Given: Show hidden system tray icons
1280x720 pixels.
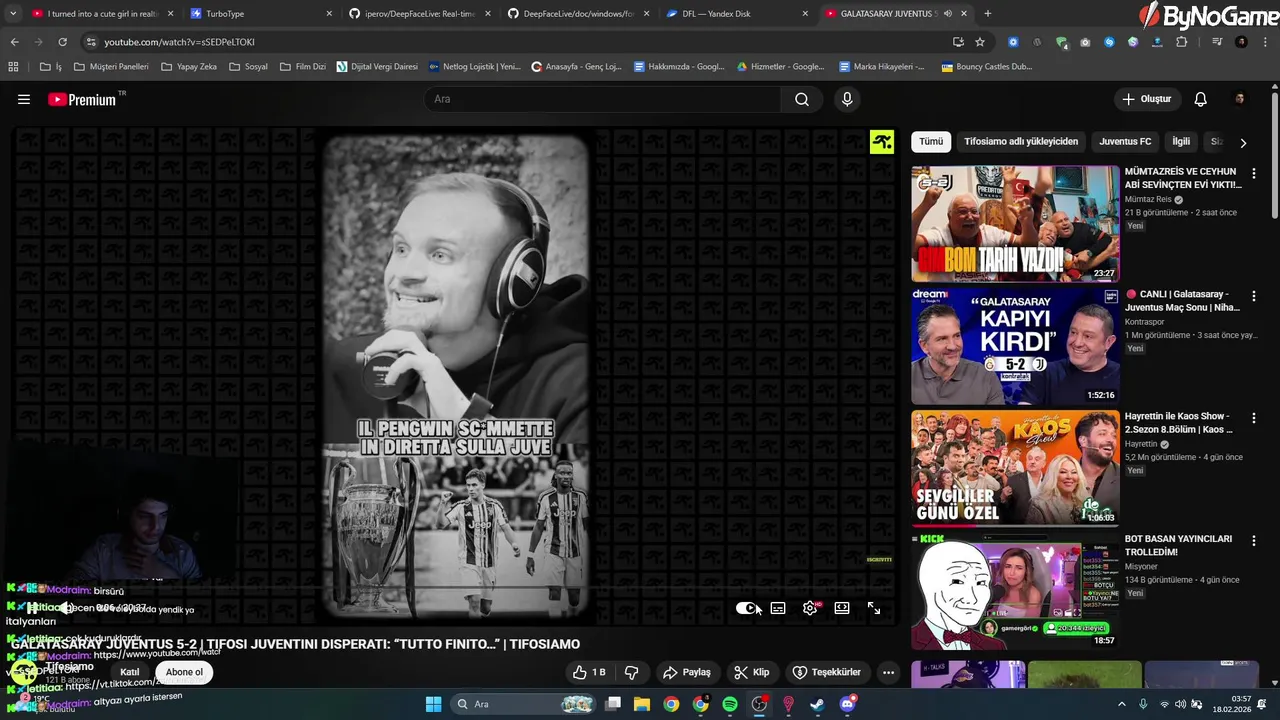Looking at the screenshot, I should (1124, 704).
